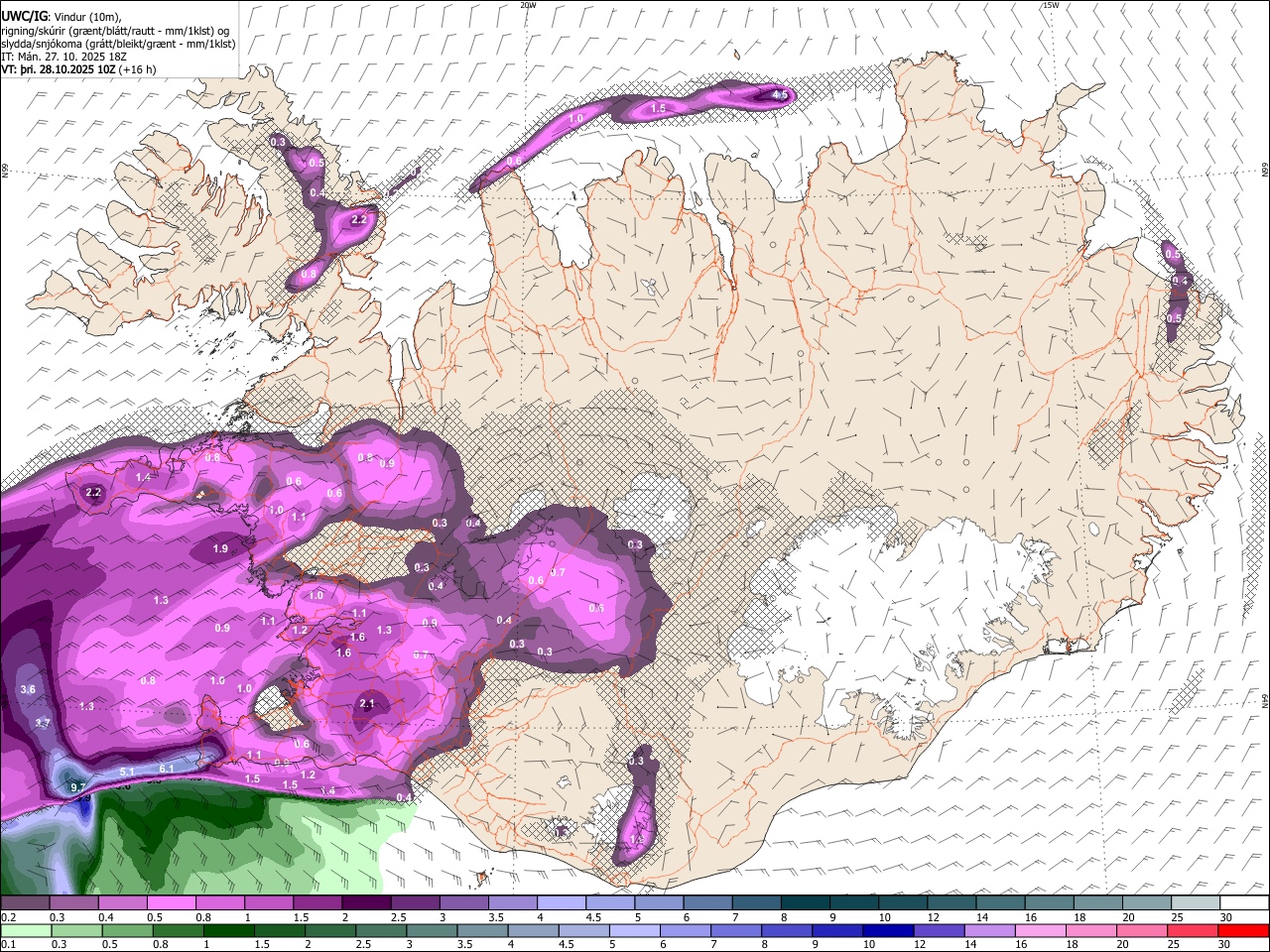Image resolution: width=1270 pixels, height=952 pixels.
Task: Click the '1.9' precipitation value on map
Action: coord(220,548)
